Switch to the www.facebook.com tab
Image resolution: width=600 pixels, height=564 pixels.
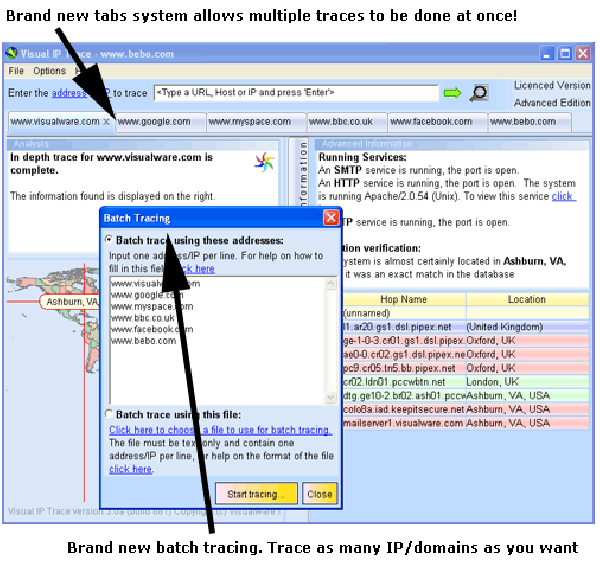[x=437, y=122]
